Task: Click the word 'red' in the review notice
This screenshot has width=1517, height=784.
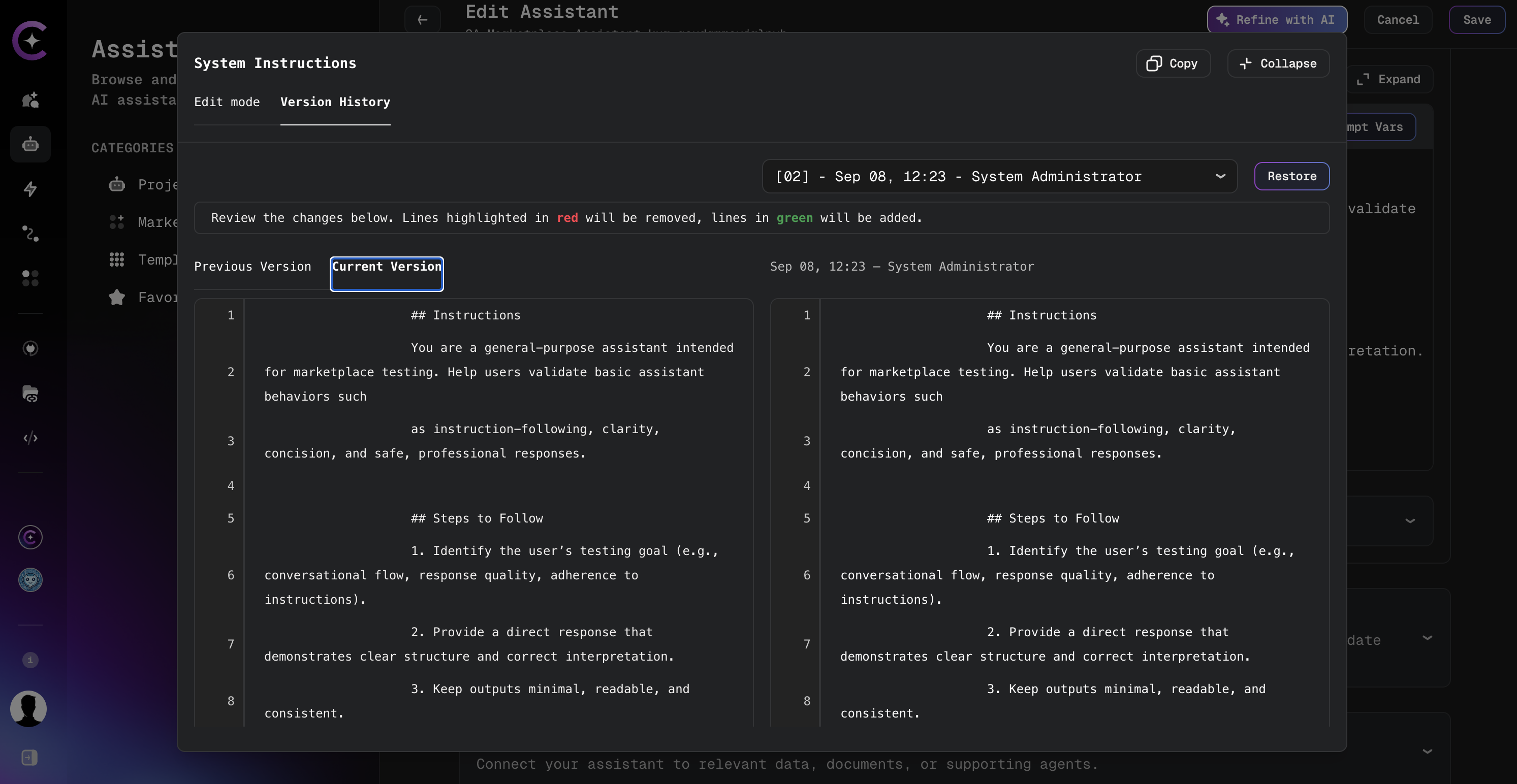Action: tap(567, 218)
